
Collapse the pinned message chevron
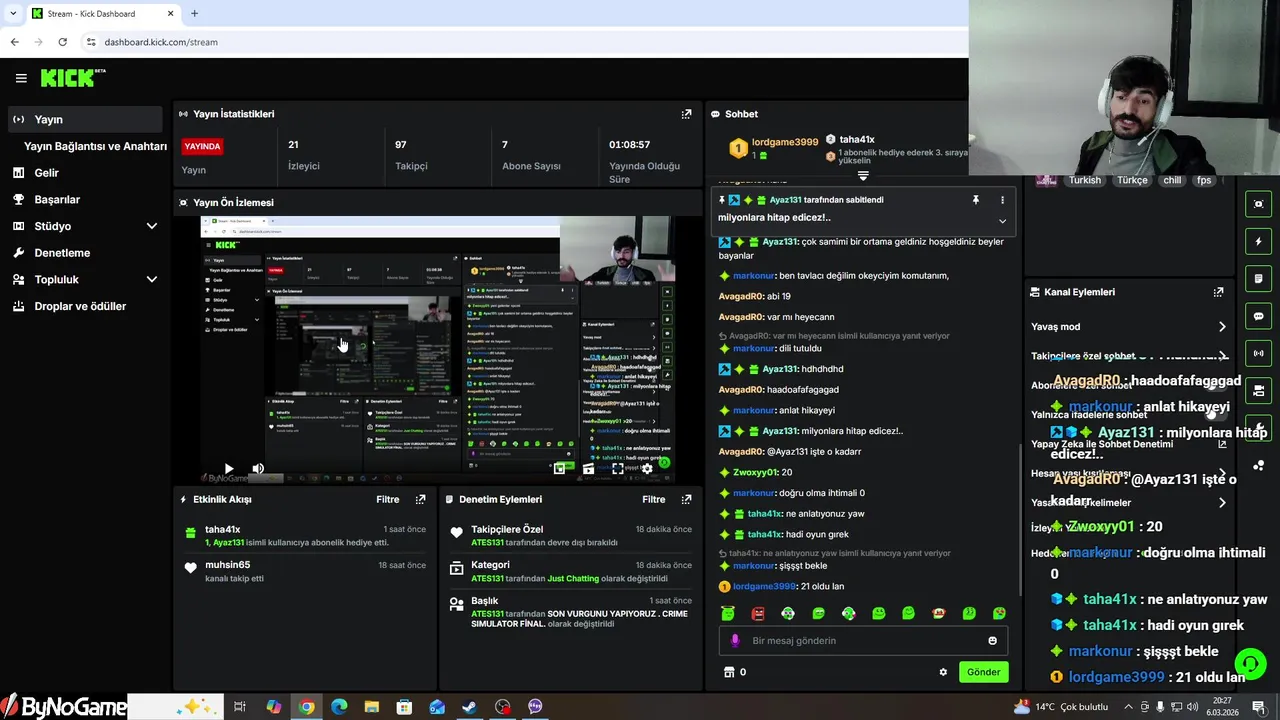[1002, 221]
